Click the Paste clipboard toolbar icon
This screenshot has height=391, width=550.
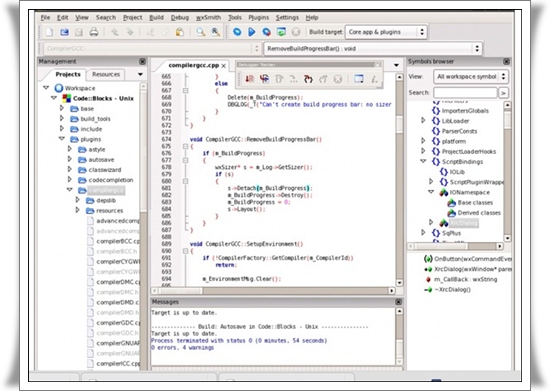180,32
